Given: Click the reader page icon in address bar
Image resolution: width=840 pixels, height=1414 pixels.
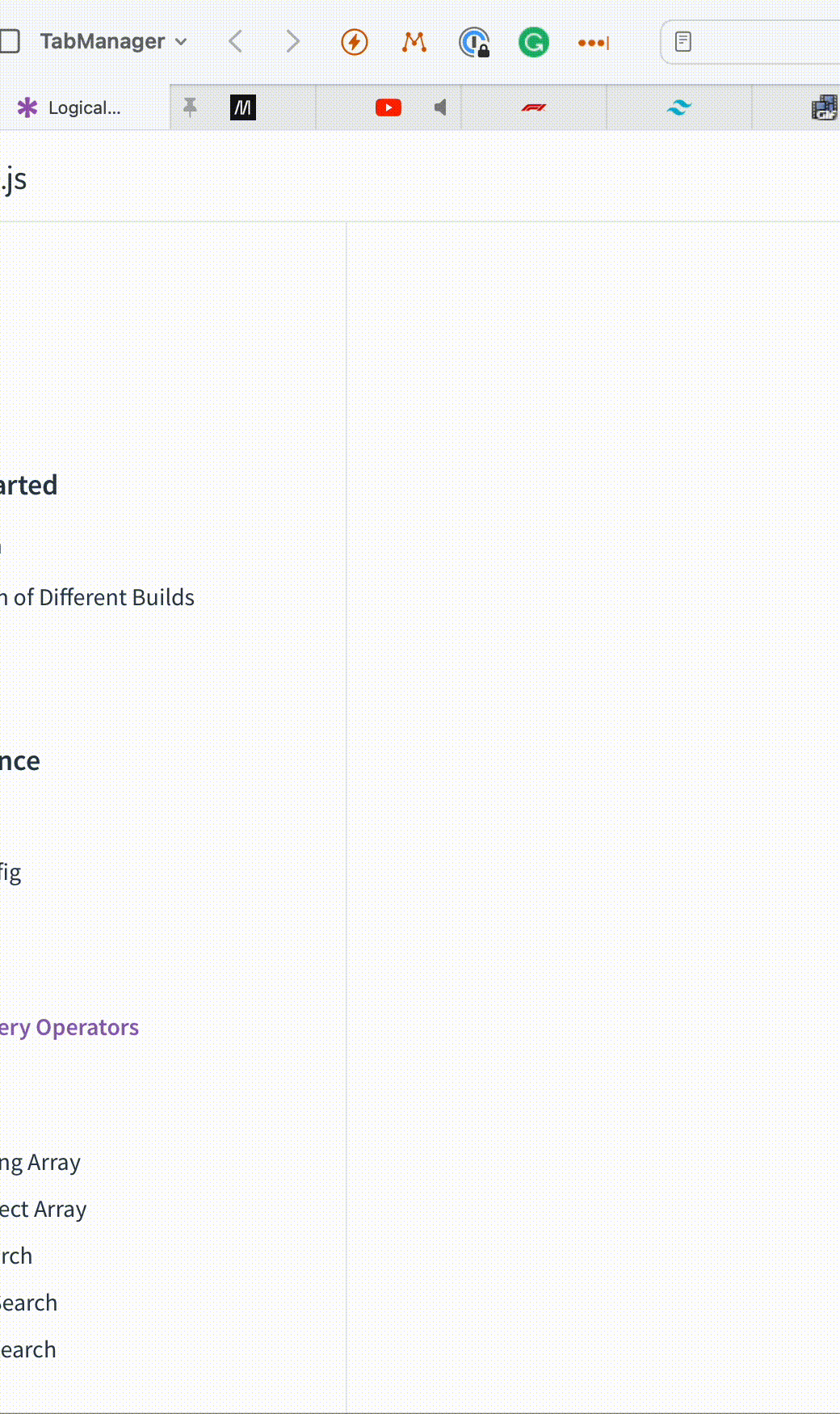Looking at the screenshot, I should pyautogui.click(x=683, y=42).
